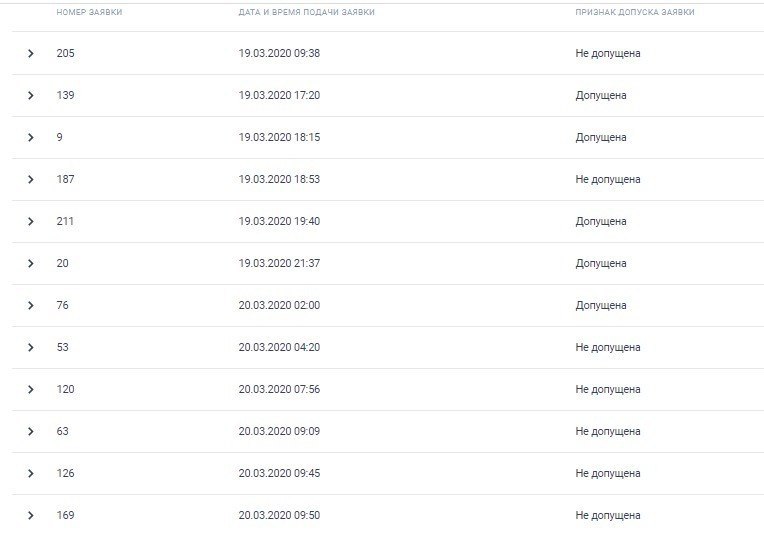Expand the row for application 20
This screenshot has height=533, width=764.
coord(31,263)
